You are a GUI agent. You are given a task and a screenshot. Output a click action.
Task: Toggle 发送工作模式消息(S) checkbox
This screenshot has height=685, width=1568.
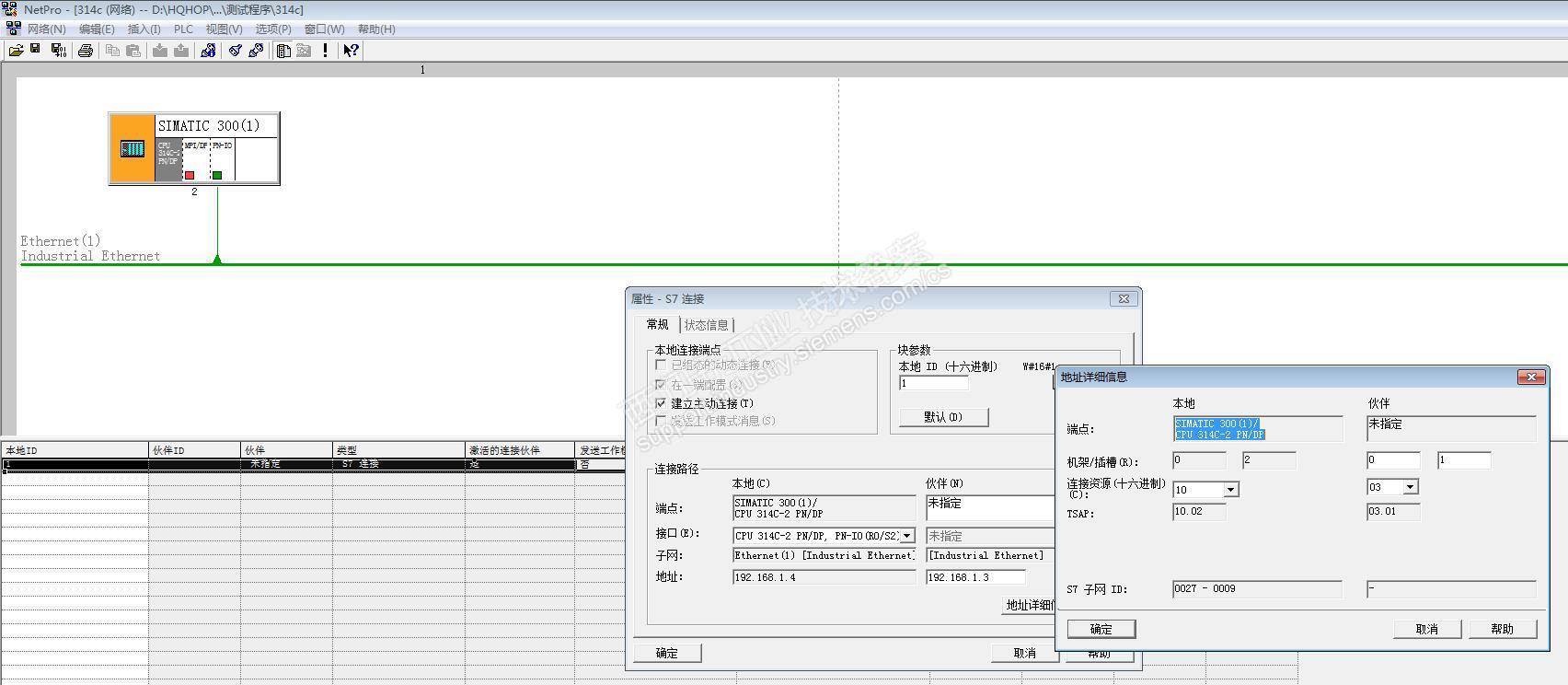(661, 421)
